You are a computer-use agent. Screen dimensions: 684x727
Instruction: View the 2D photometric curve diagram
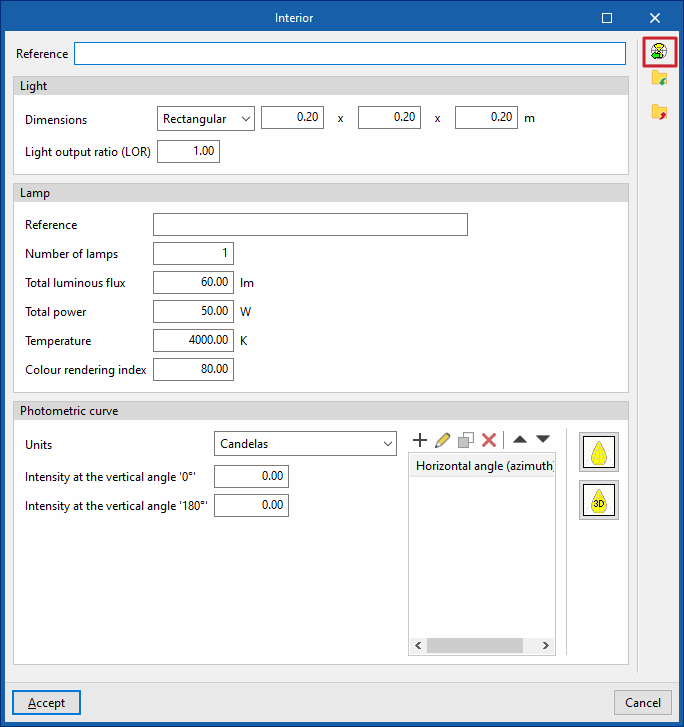pyautogui.click(x=599, y=452)
